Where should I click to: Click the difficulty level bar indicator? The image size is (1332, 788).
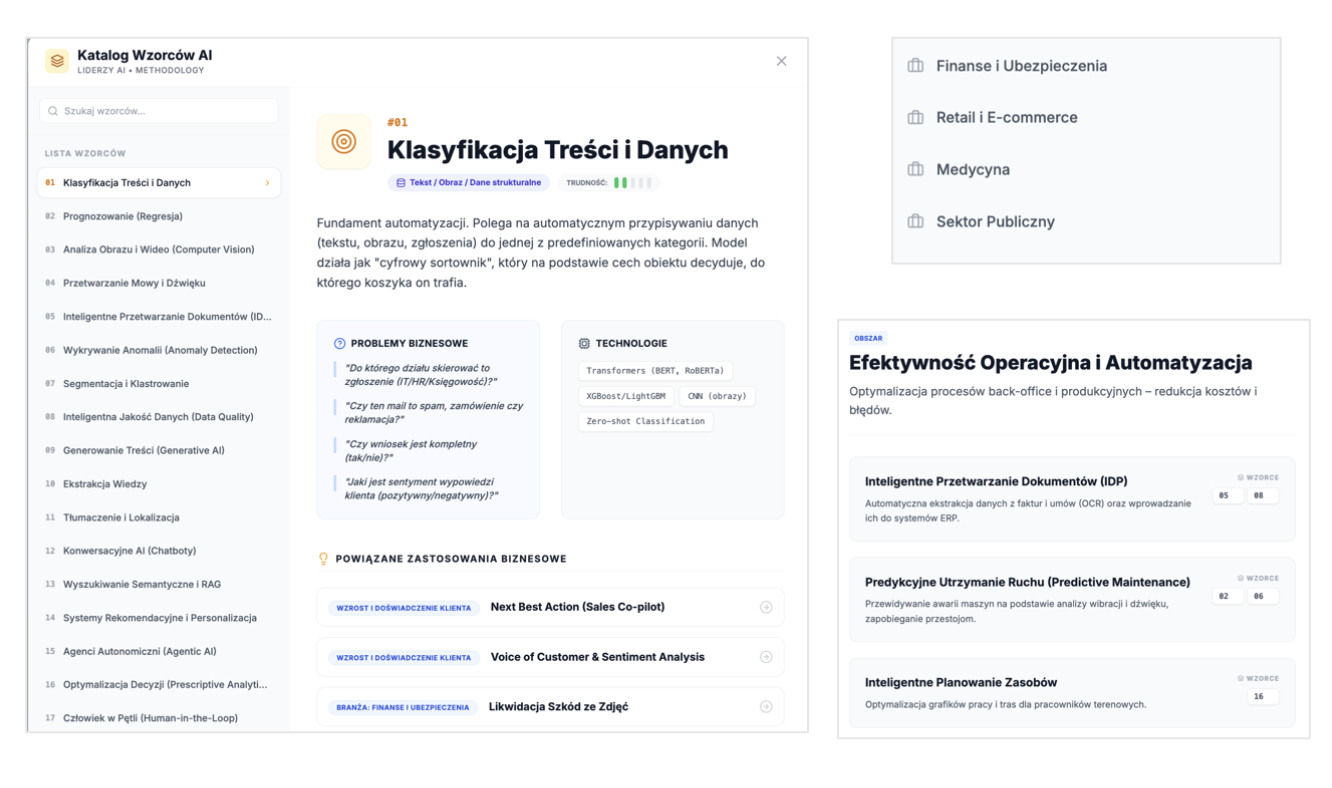[x=632, y=183]
